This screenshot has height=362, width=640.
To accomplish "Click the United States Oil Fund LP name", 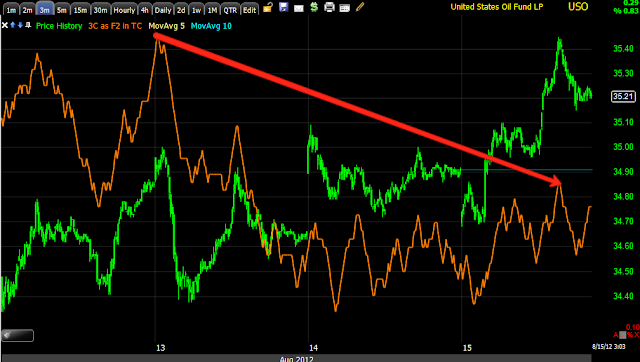I will point(497,7).
